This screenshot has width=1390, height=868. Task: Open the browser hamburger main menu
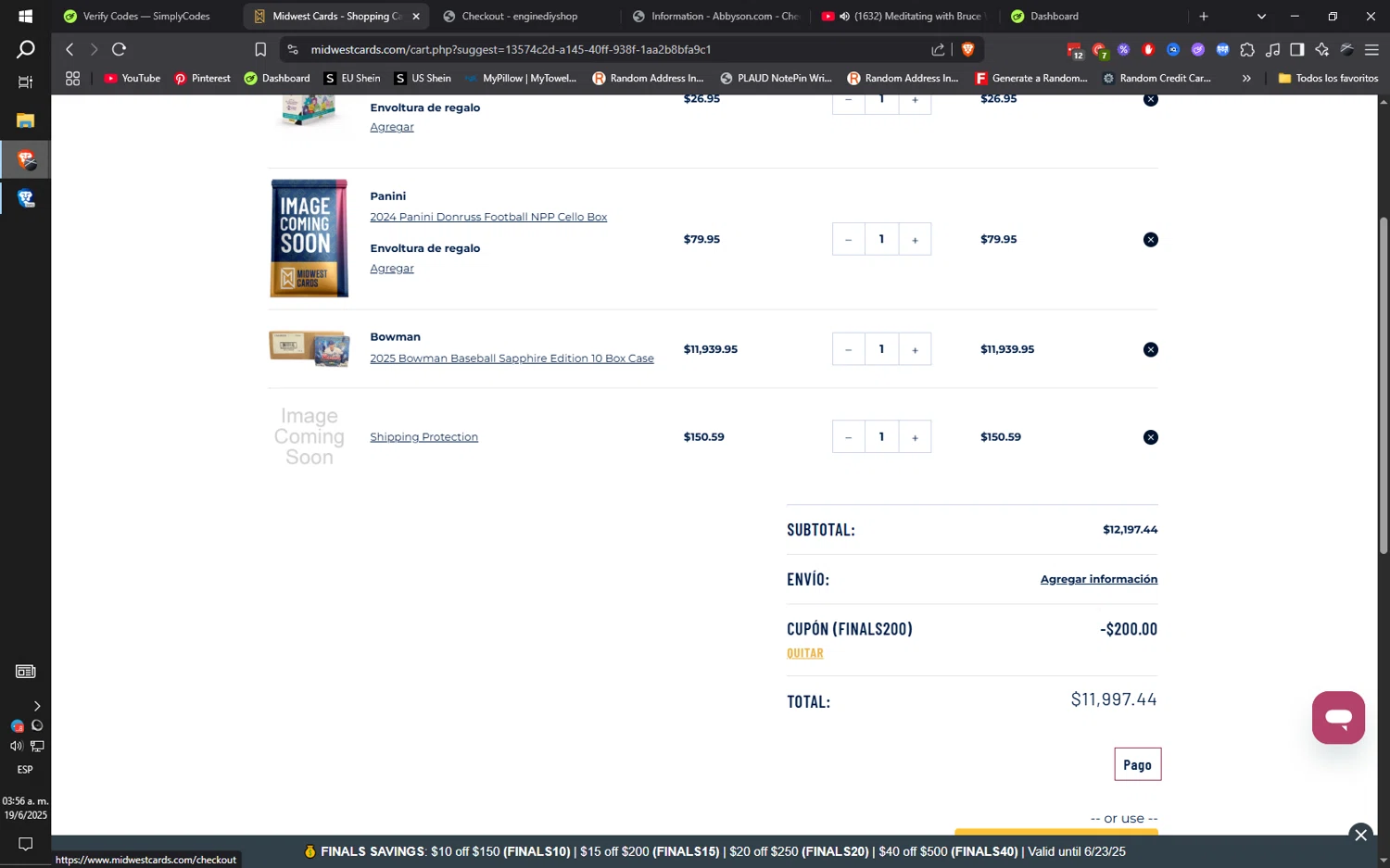(1371, 49)
